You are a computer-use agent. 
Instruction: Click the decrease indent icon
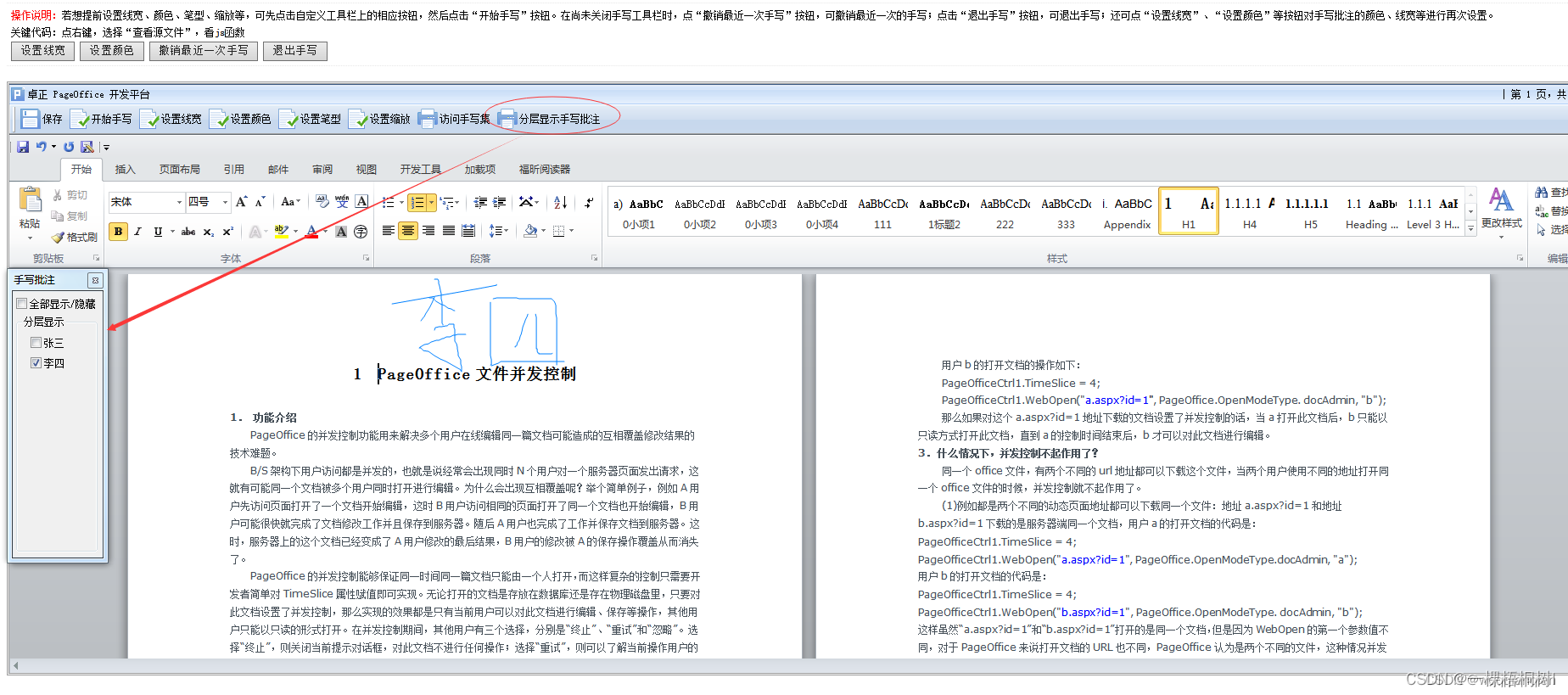480,203
